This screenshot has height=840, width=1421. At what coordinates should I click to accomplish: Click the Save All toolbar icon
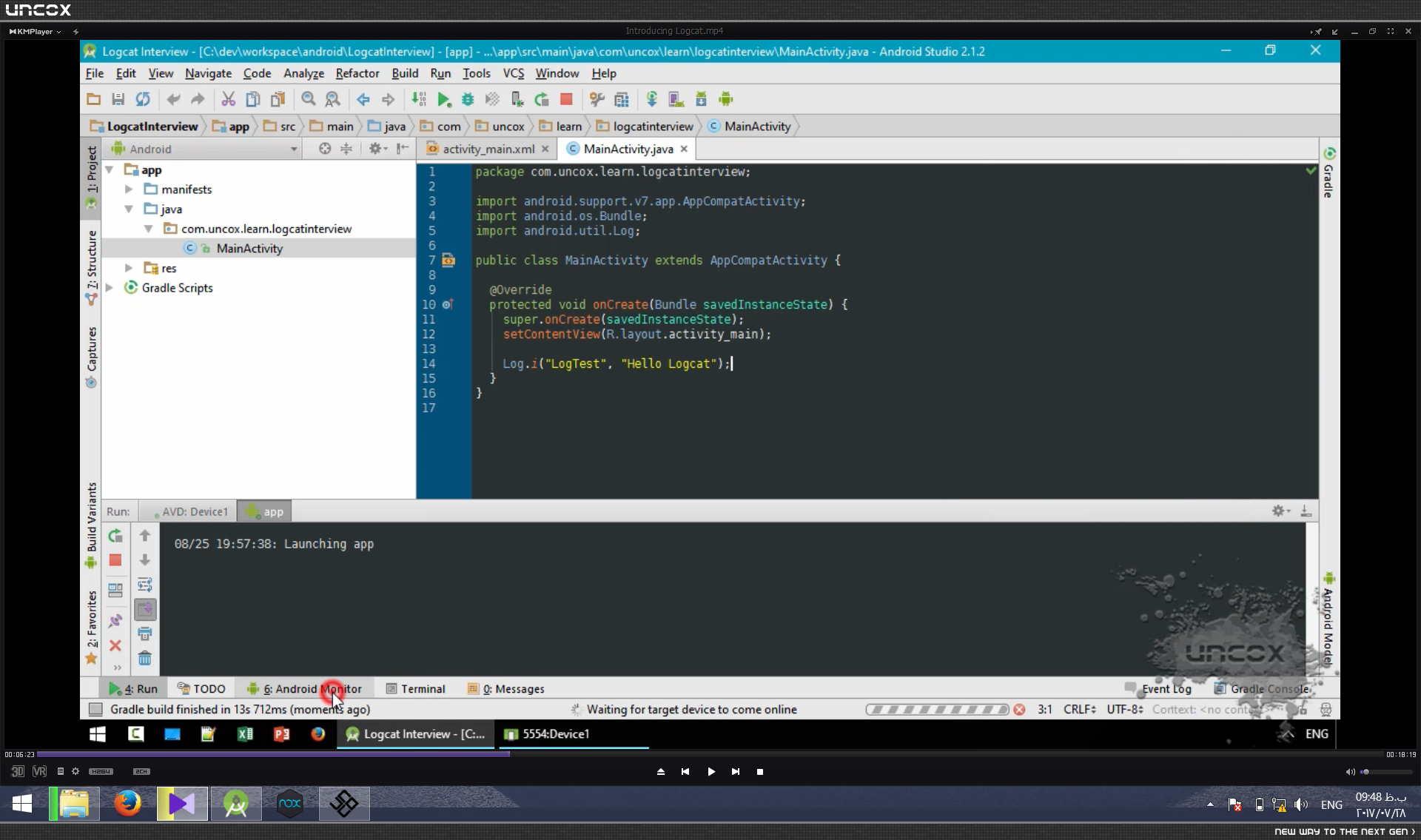pos(118,99)
